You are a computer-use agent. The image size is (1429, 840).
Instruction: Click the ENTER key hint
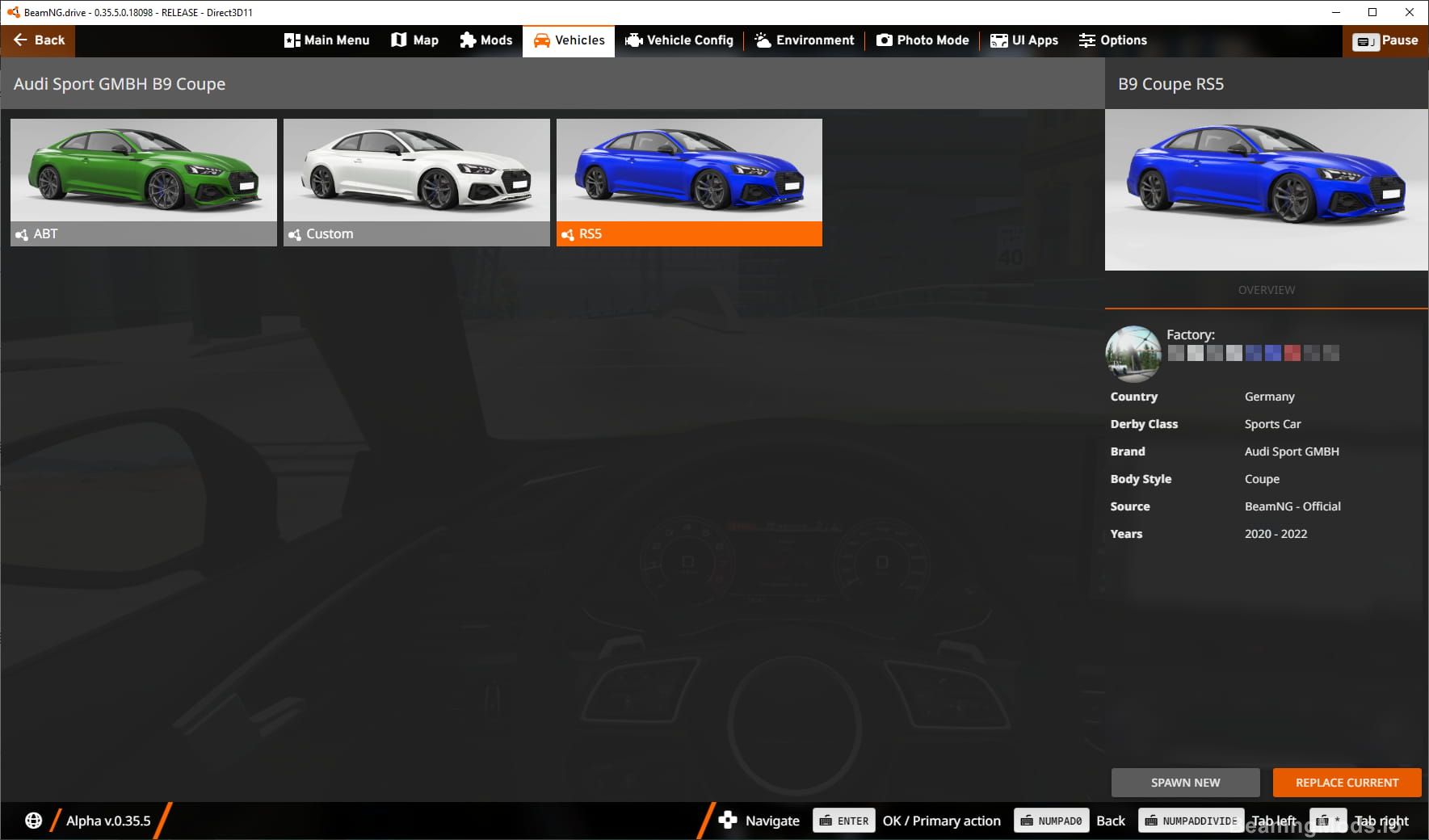click(844, 821)
